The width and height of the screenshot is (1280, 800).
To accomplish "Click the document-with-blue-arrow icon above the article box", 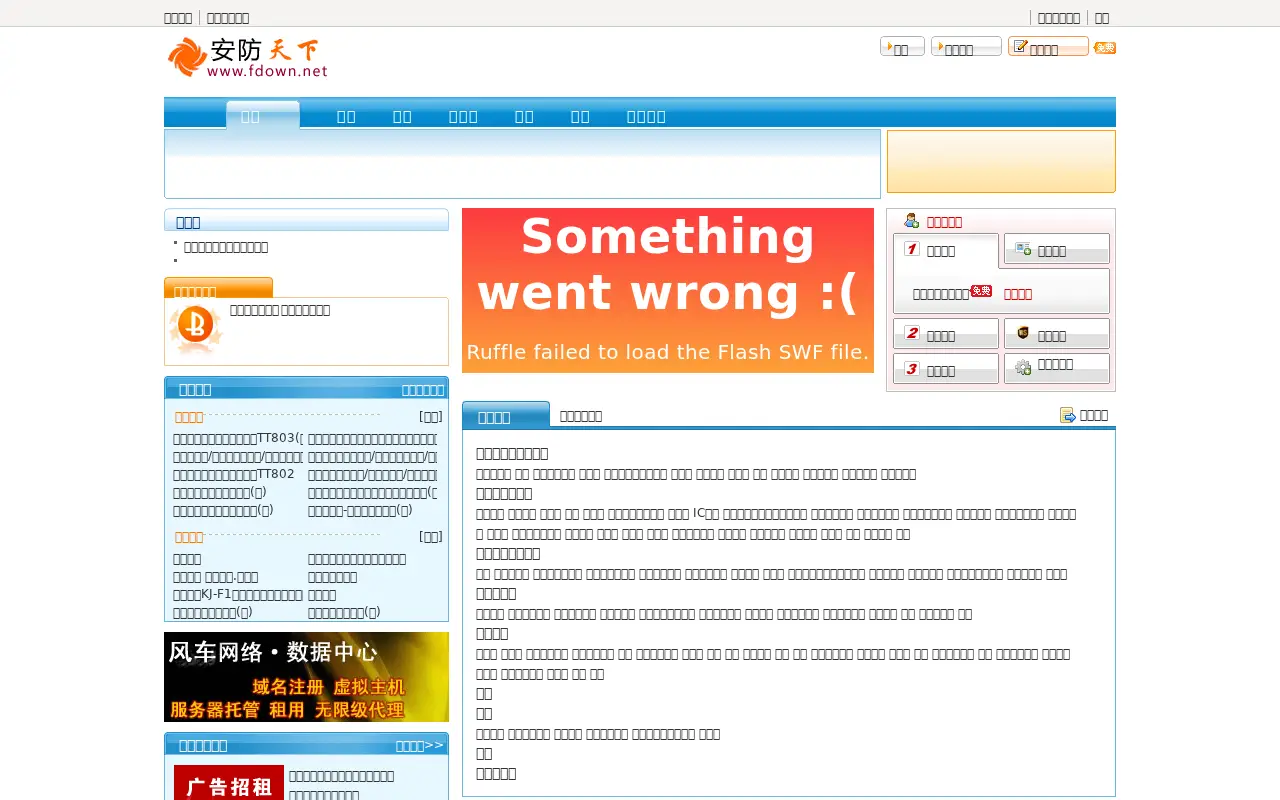I will pos(1068,415).
